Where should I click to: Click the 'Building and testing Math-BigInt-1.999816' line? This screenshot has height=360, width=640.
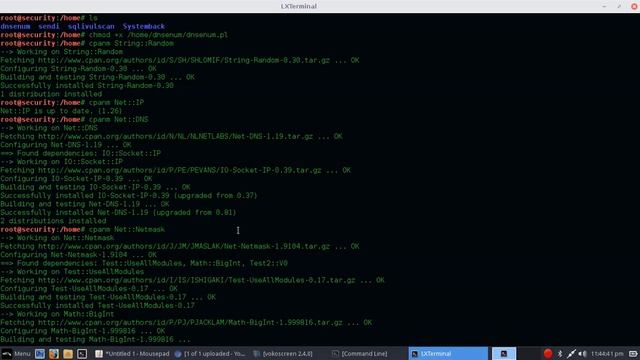pyautogui.click(x=95, y=340)
